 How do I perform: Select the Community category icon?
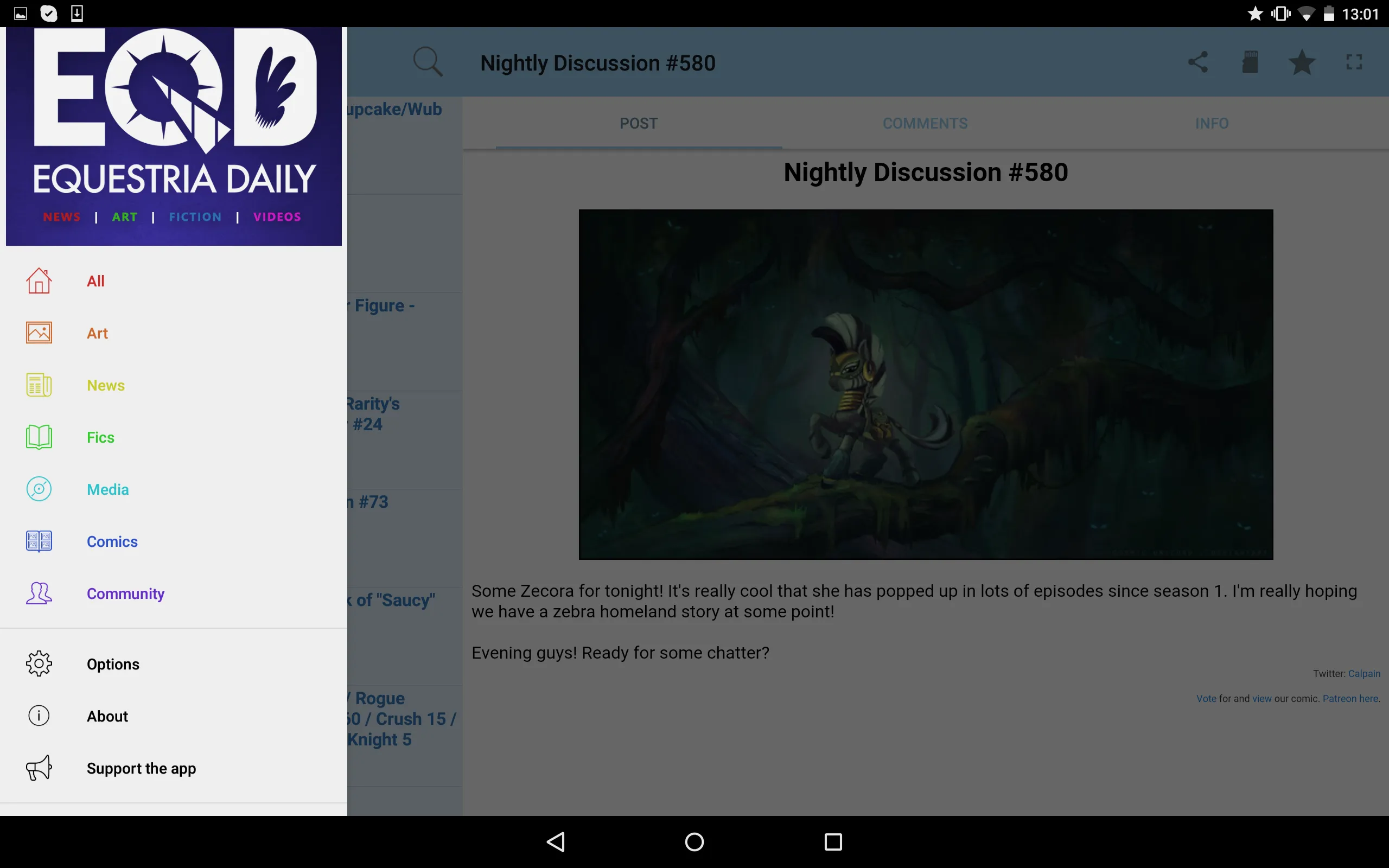pyautogui.click(x=39, y=593)
